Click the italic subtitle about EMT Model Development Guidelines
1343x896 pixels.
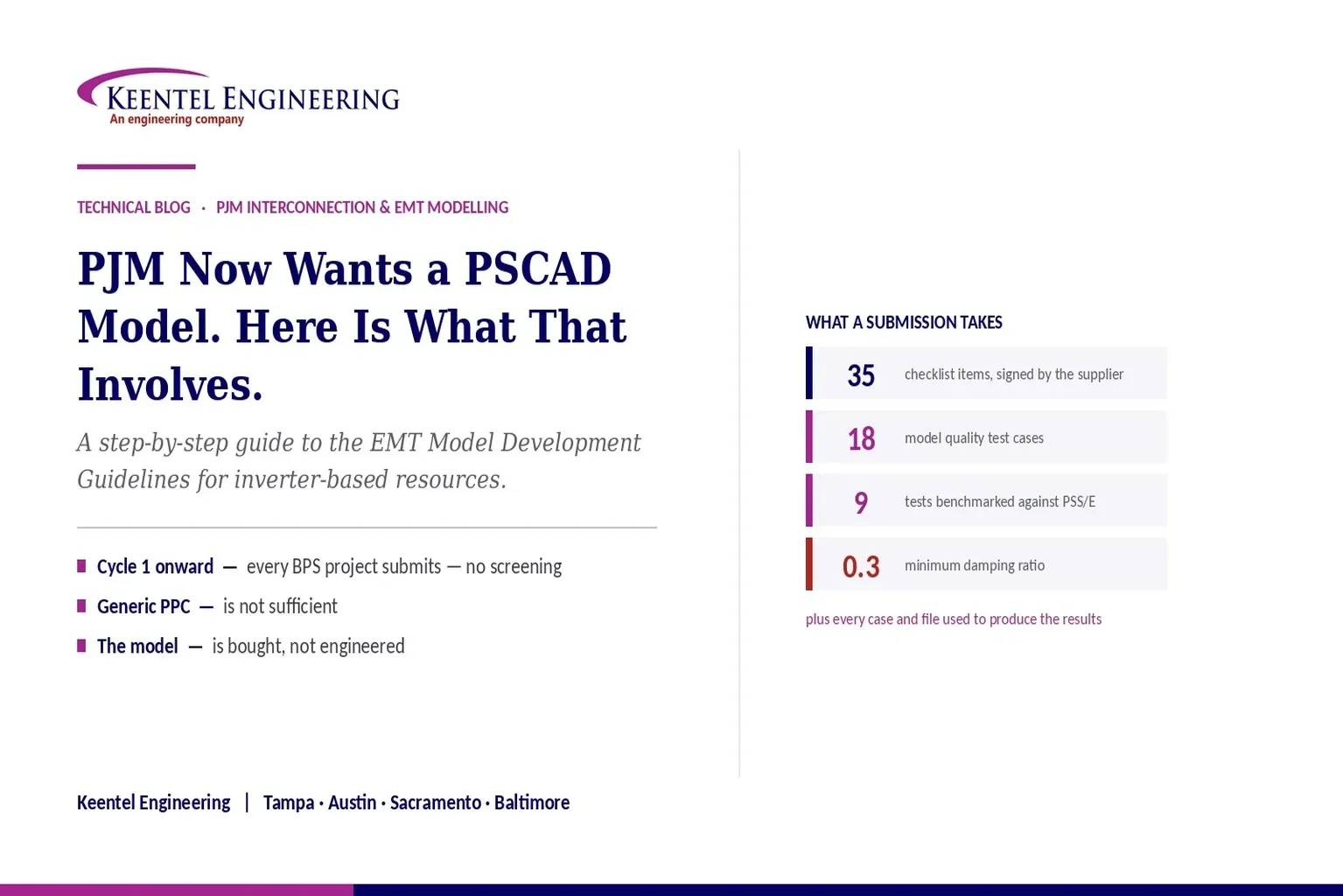coord(359,460)
